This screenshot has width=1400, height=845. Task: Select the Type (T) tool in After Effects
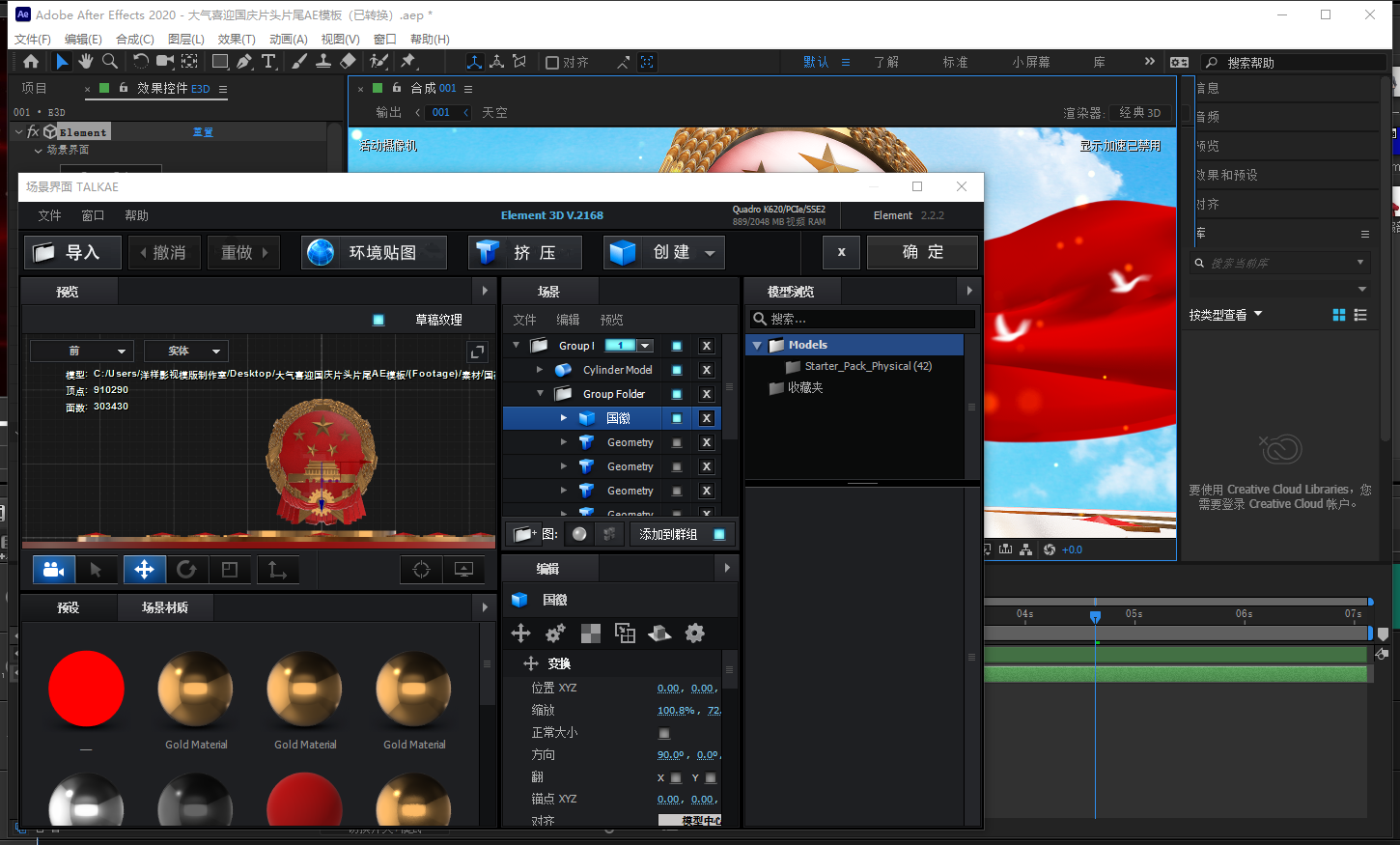point(269,62)
